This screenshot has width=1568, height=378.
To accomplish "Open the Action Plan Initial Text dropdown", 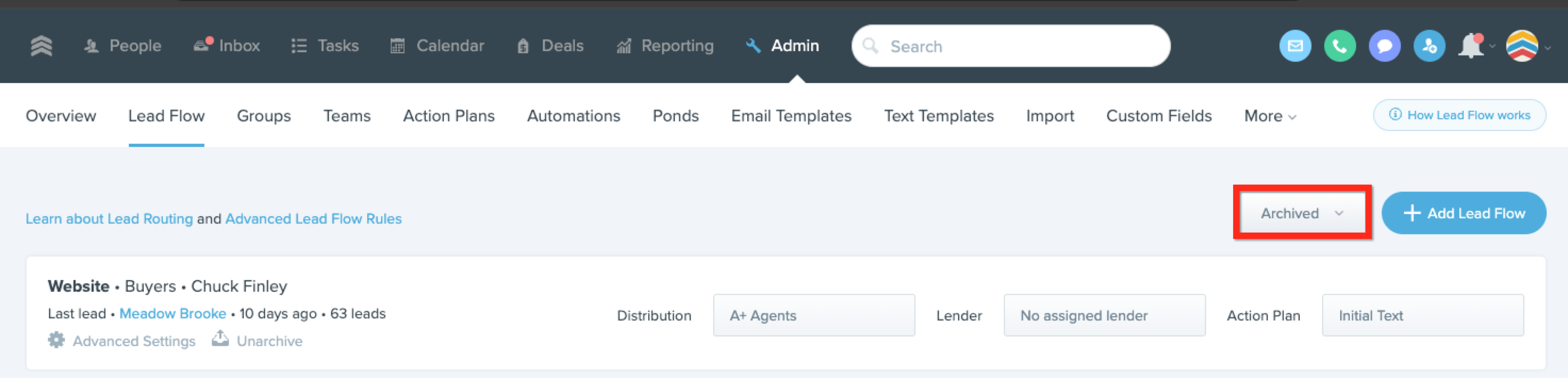I will (x=1423, y=315).
